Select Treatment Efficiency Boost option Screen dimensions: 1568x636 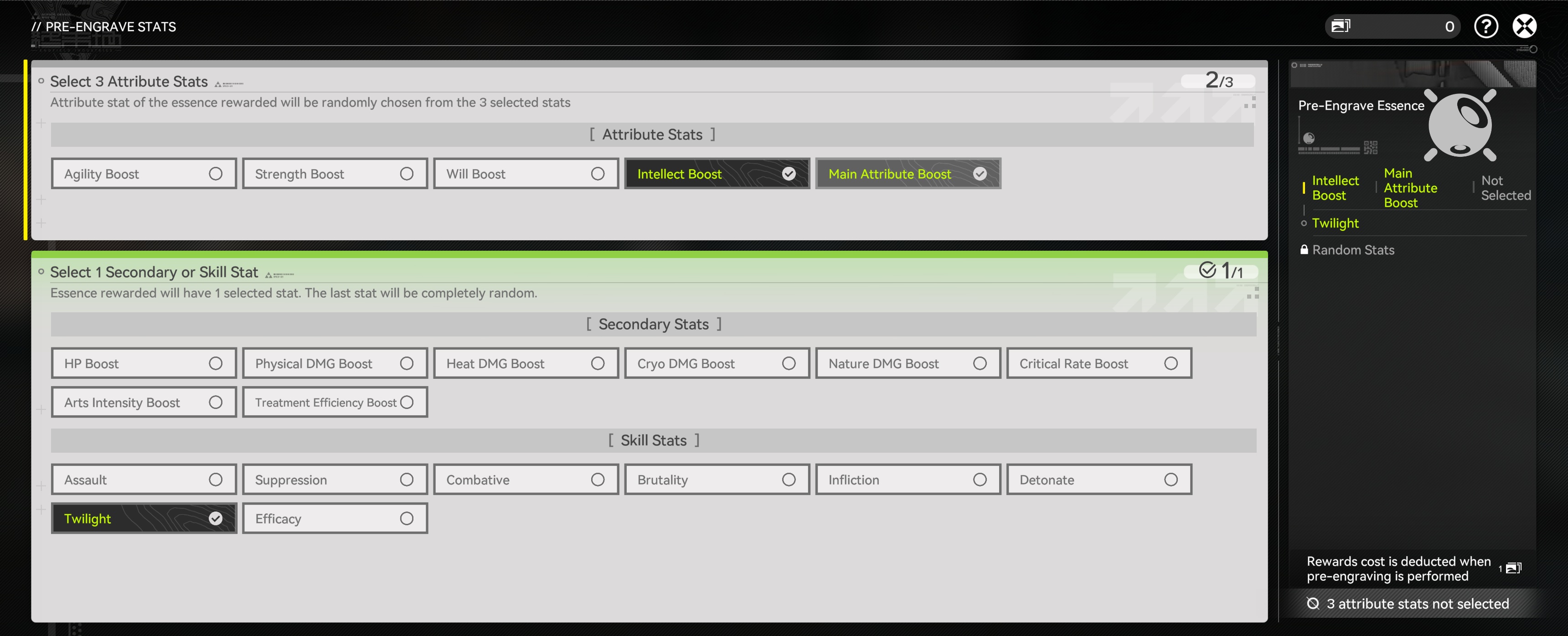point(335,402)
